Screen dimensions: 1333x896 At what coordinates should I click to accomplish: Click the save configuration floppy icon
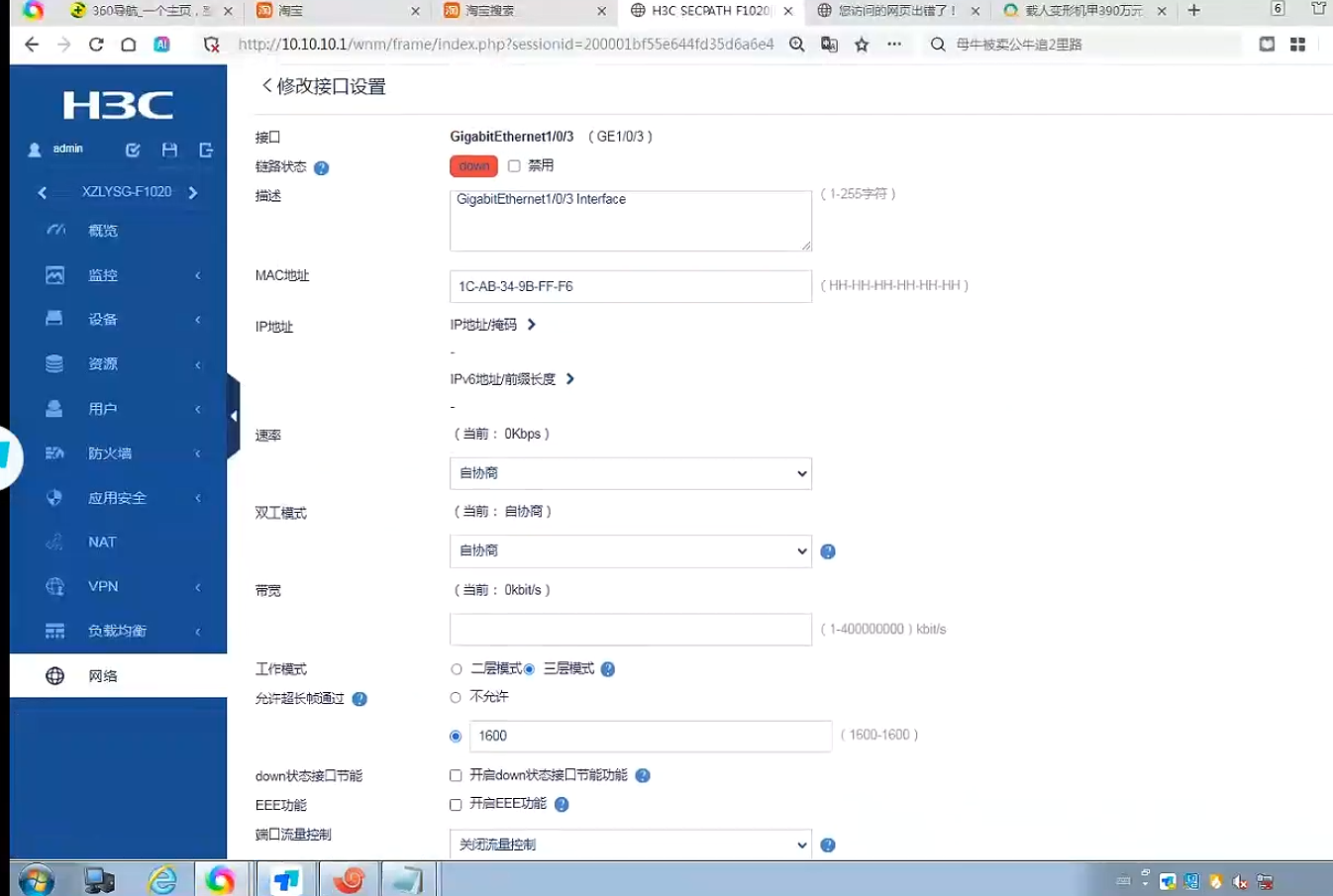[169, 149]
